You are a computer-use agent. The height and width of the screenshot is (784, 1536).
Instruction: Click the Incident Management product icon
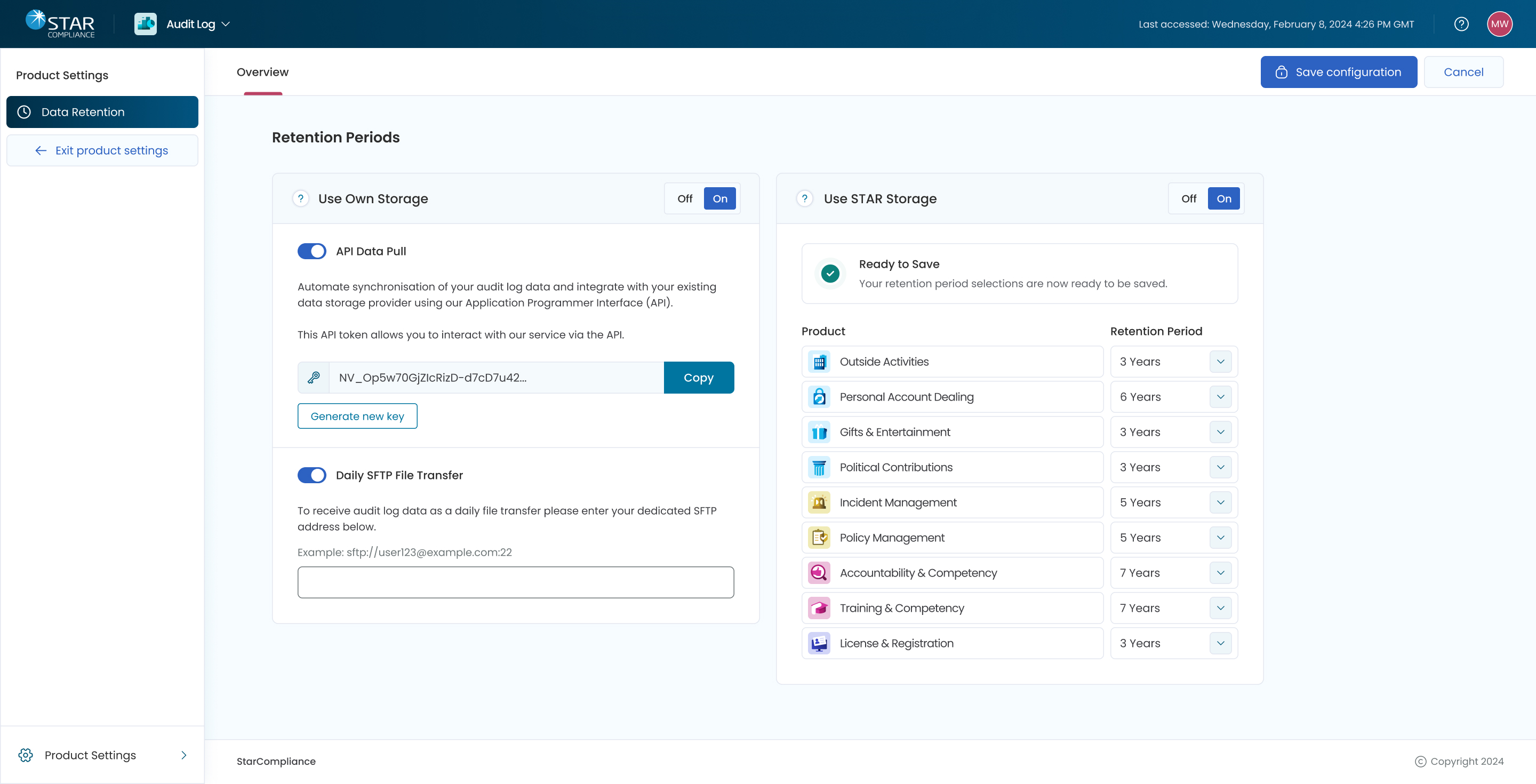[819, 502]
